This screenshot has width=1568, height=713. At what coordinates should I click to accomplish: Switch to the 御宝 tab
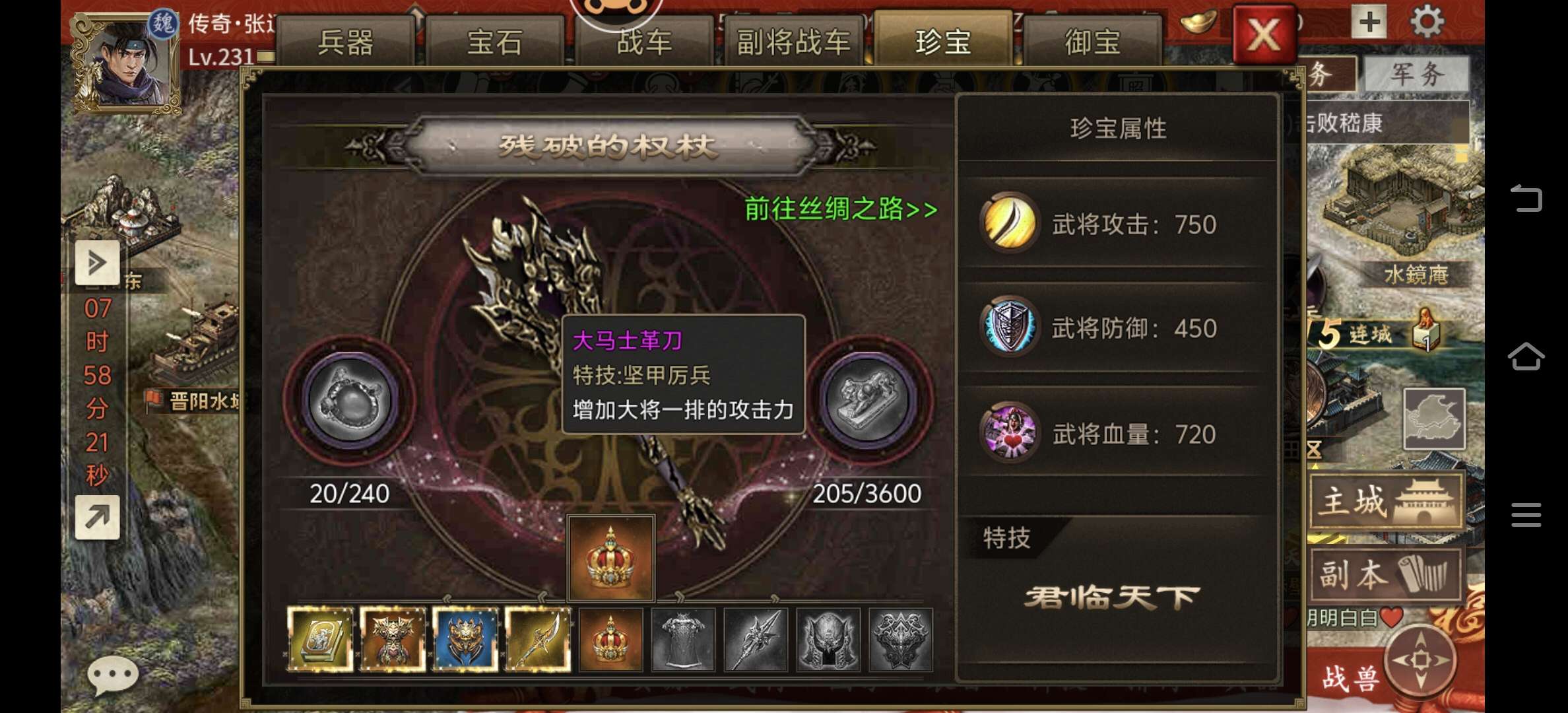1092,42
